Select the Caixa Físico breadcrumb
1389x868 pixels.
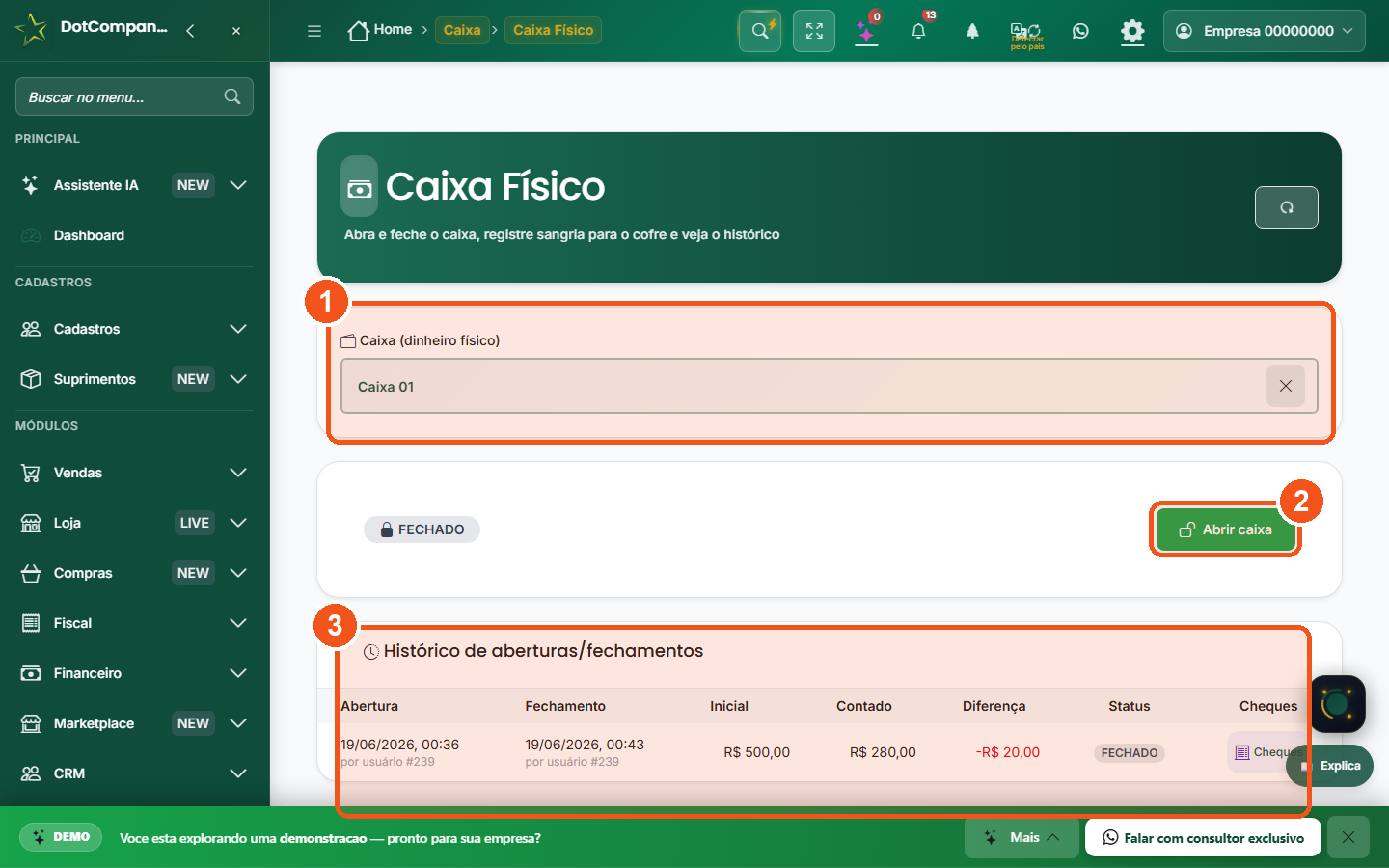(x=553, y=30)
